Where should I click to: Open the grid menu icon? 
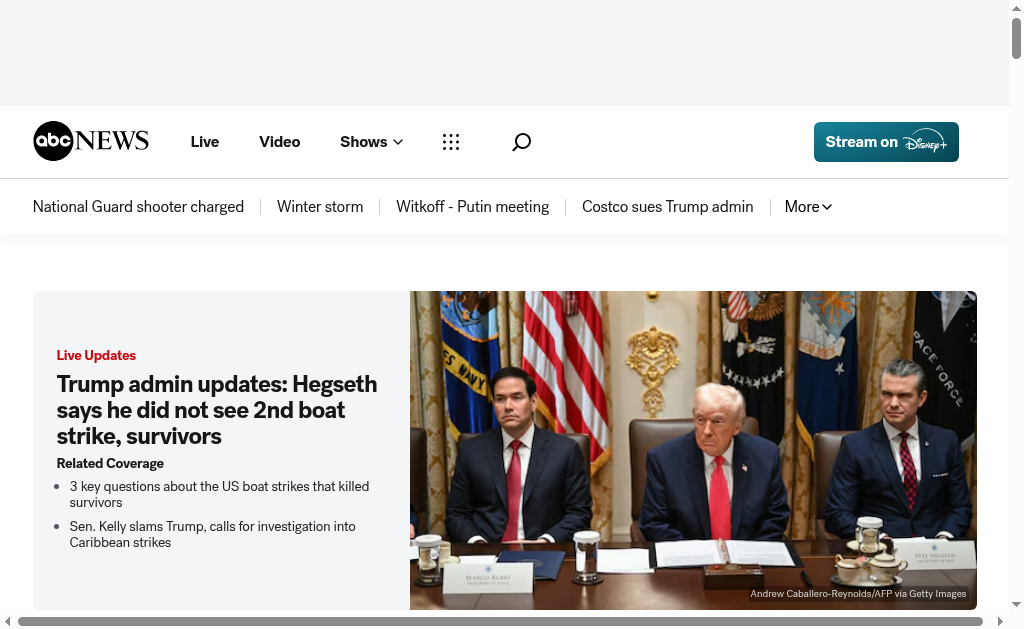(x=451, y=142)
